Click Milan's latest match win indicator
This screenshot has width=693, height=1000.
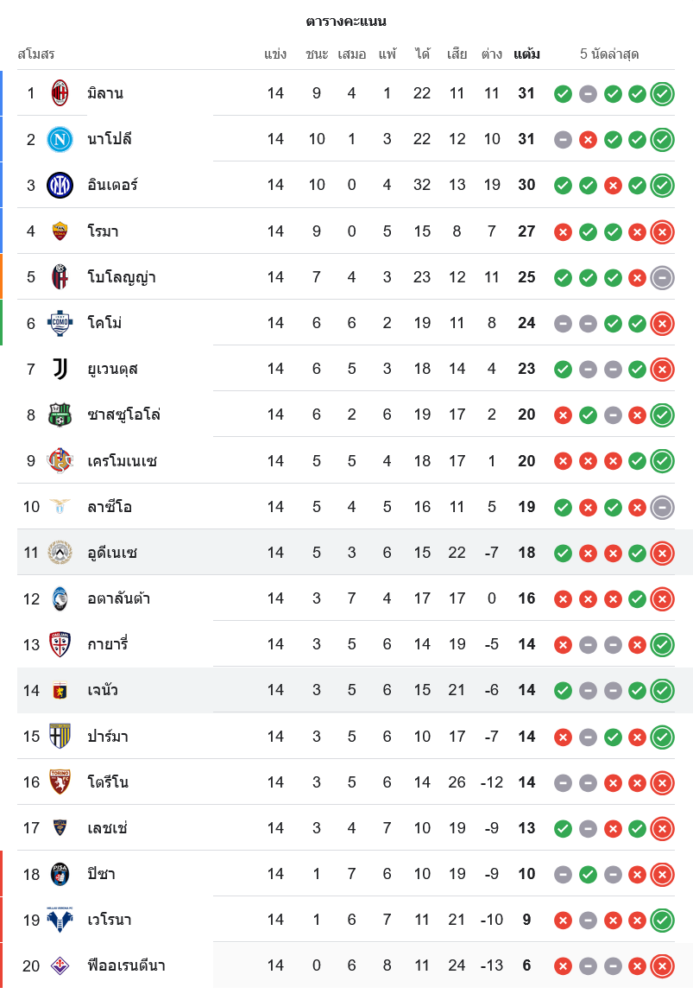pos(662,94)
